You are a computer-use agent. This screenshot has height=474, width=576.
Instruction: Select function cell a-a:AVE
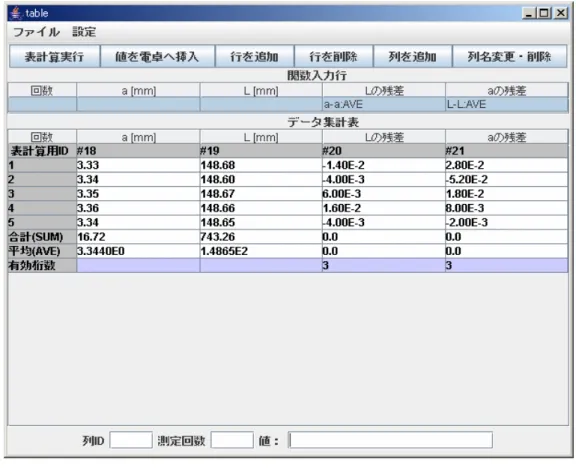click(x=384, y=104)
